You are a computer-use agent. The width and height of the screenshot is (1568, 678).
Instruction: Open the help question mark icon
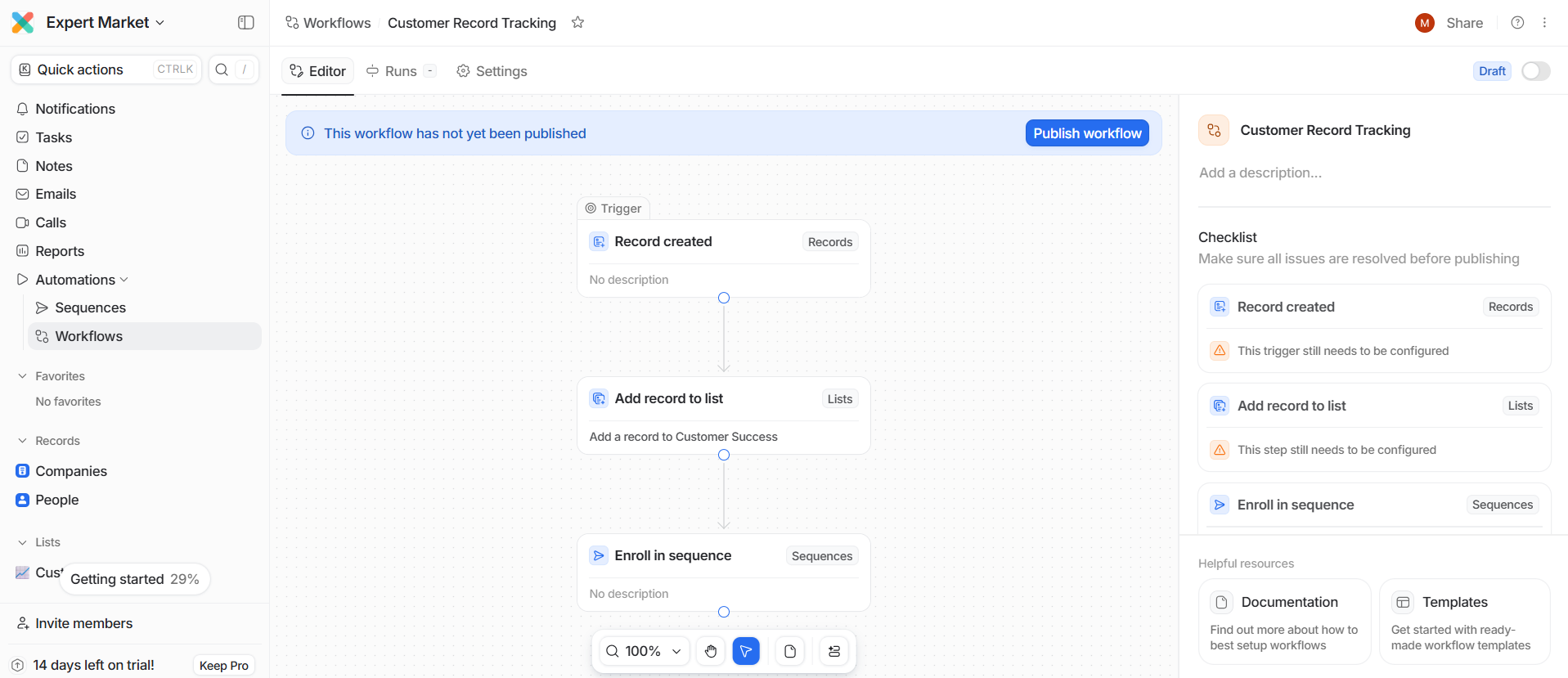pyautogui.click(x=1517, y=23)
